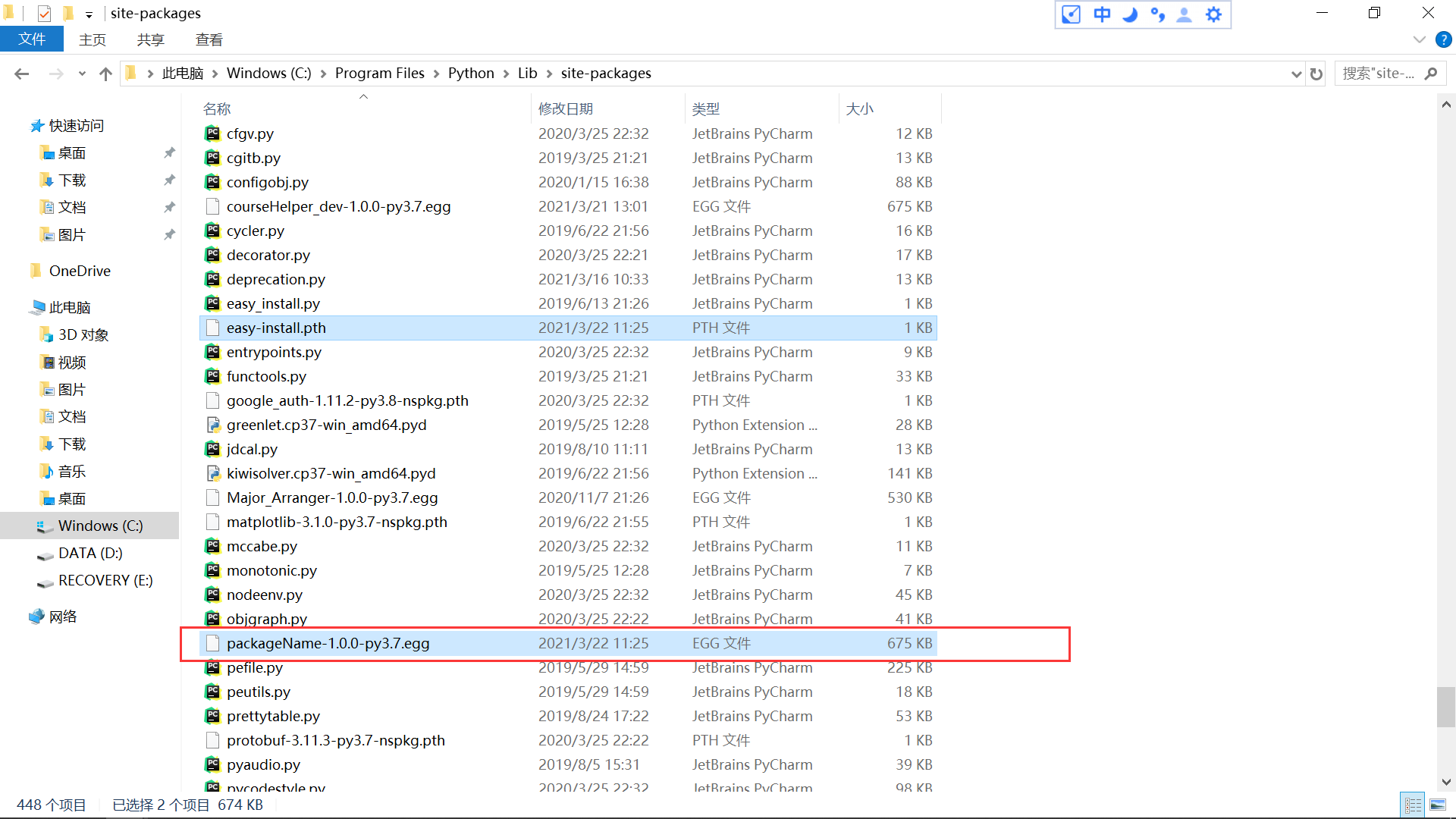The height and width of the screenshot is (819, 1456).
Task: Switch to large icons view in status bar
Action: coord(1437,805)
